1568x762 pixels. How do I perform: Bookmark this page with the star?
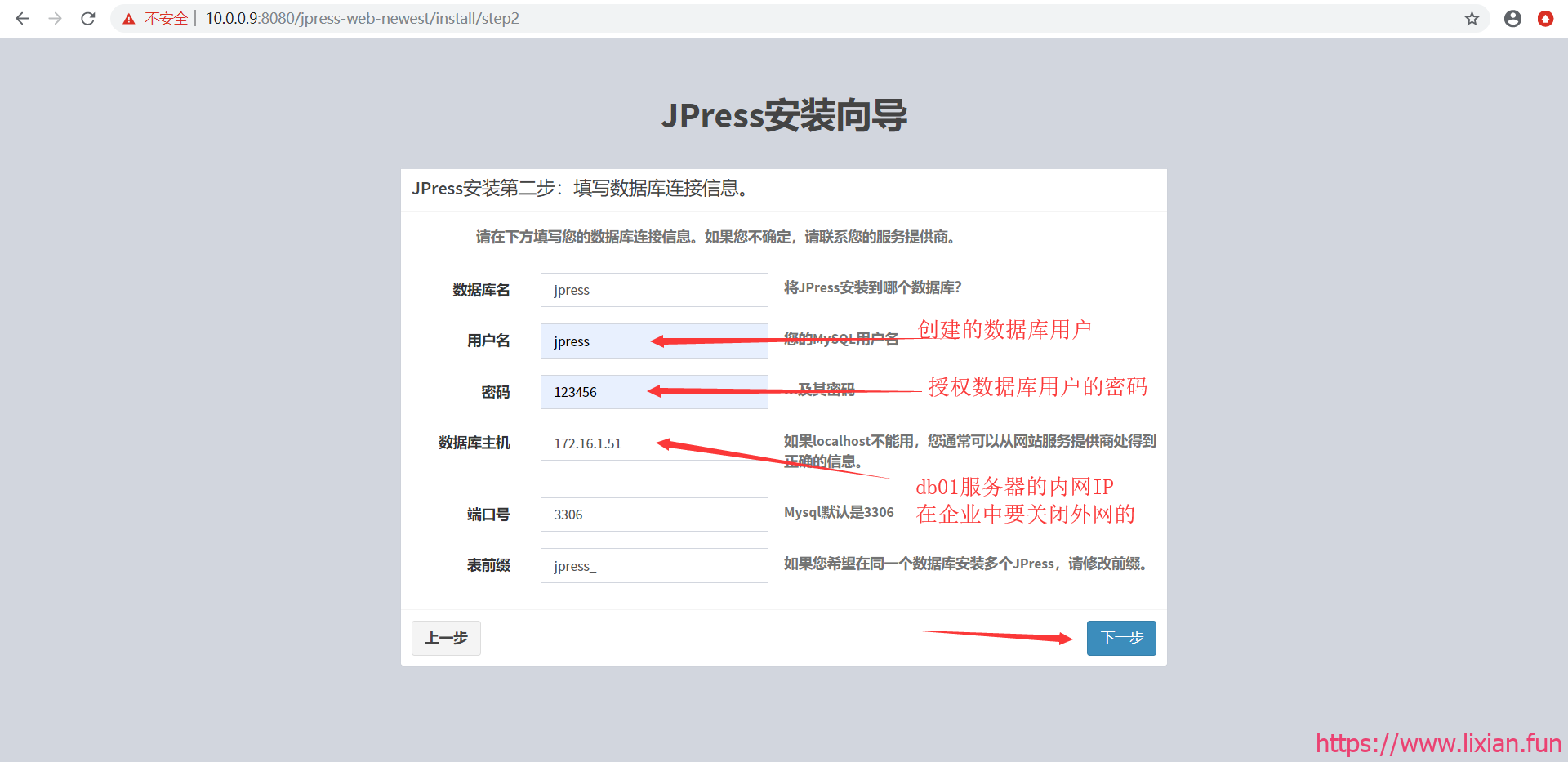1472,18
